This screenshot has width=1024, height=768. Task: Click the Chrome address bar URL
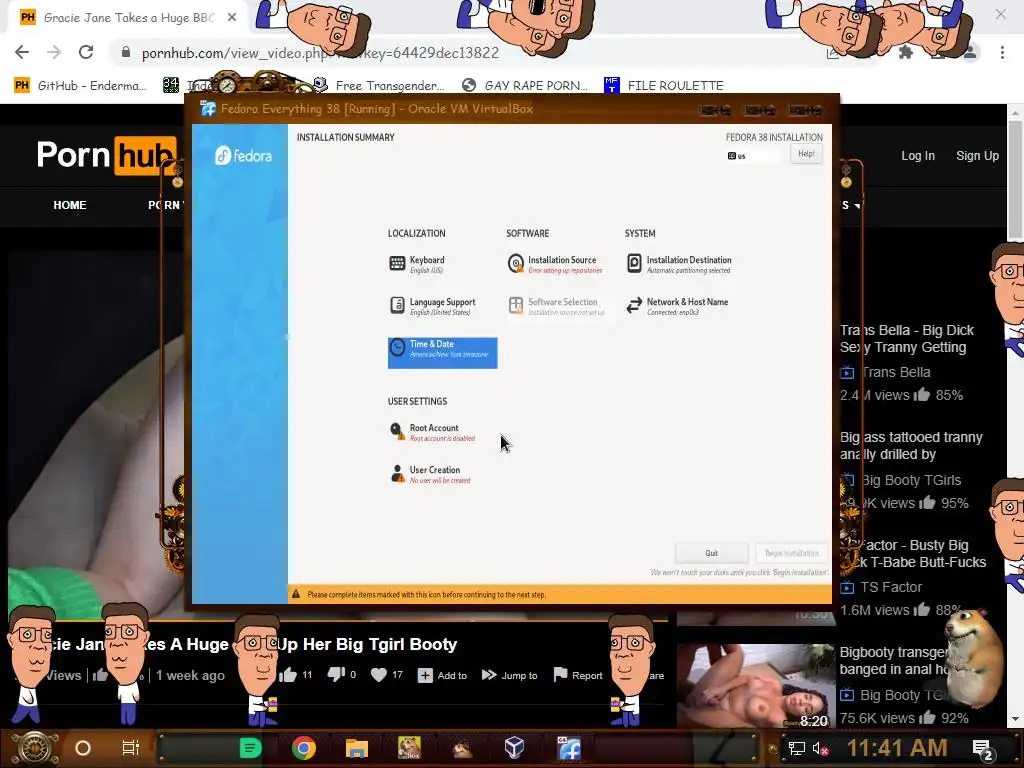tap(320, 53)
